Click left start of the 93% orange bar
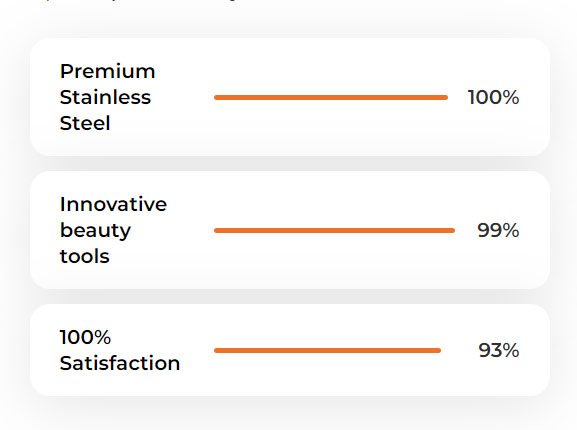The image size is (577, 430). click(217, 351)
